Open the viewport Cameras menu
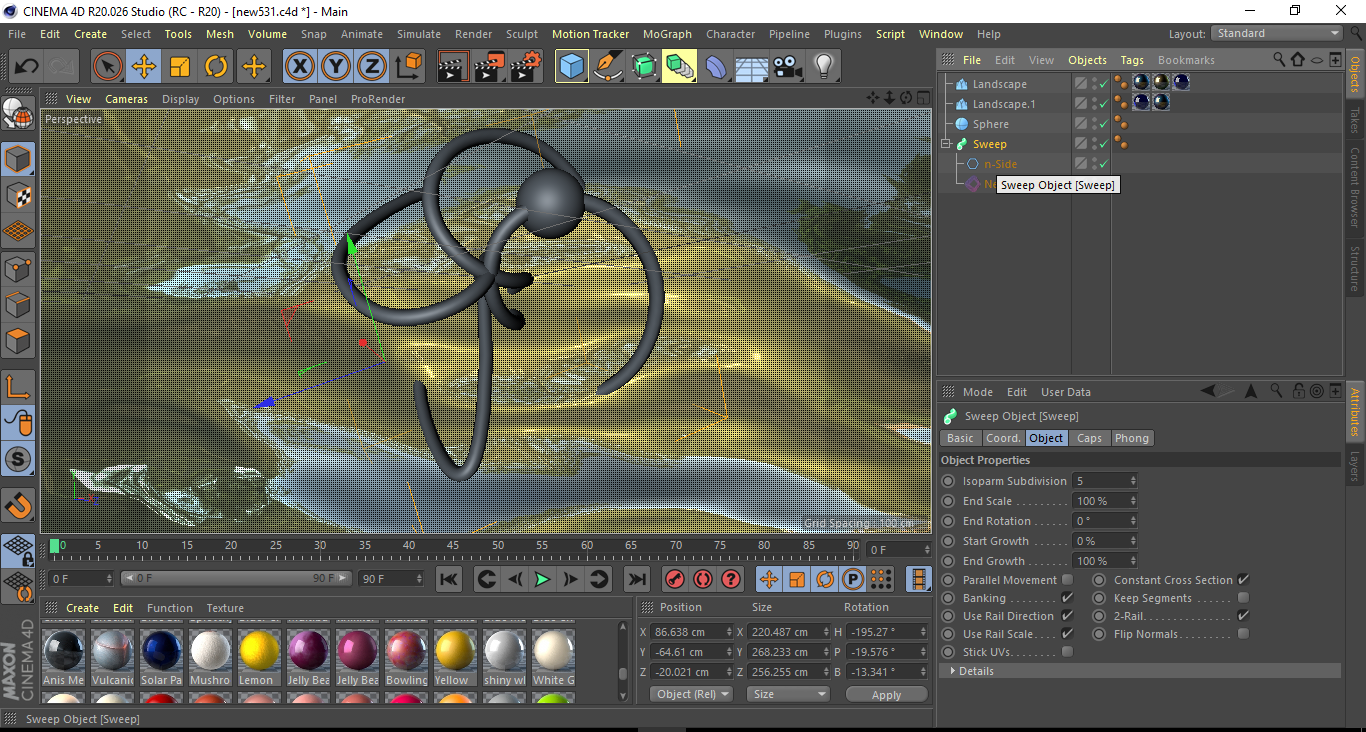The width and height of the screenshot is (1366, 732). tap(126, 99)
